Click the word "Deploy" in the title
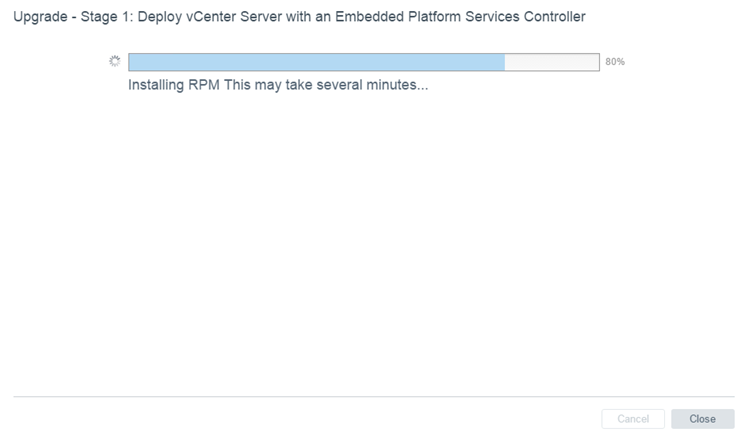The height and width of the screenshot is (436, 745). coord(160,17)
